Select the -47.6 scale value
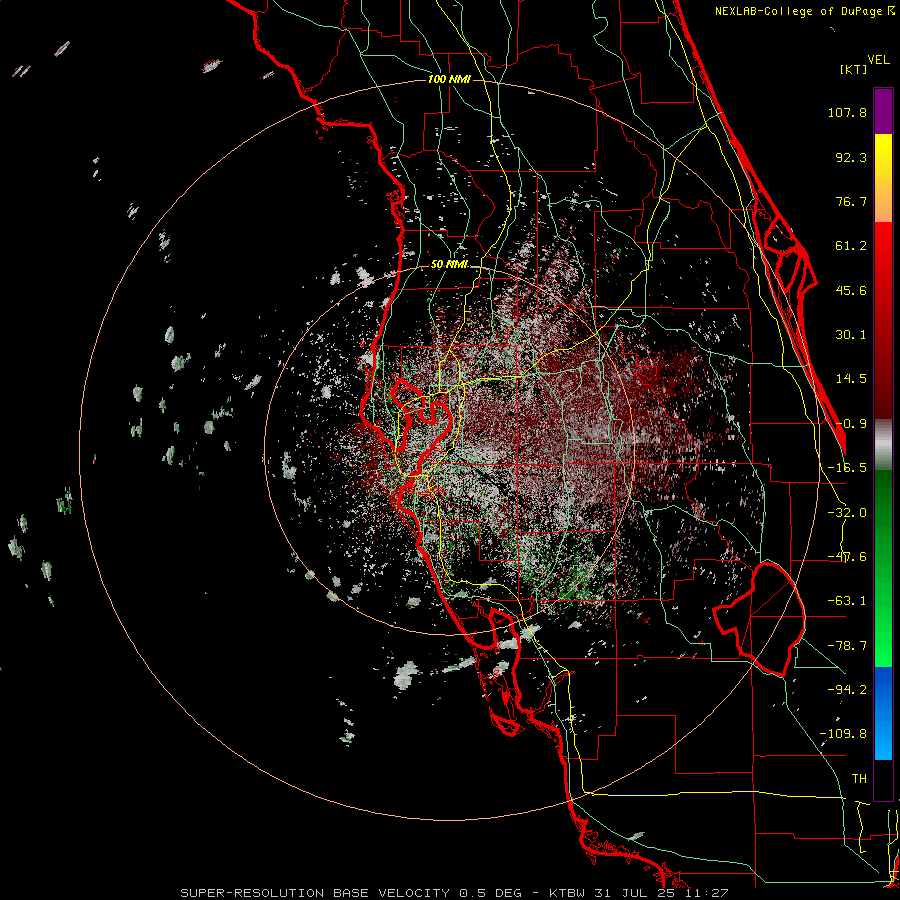 847,557
